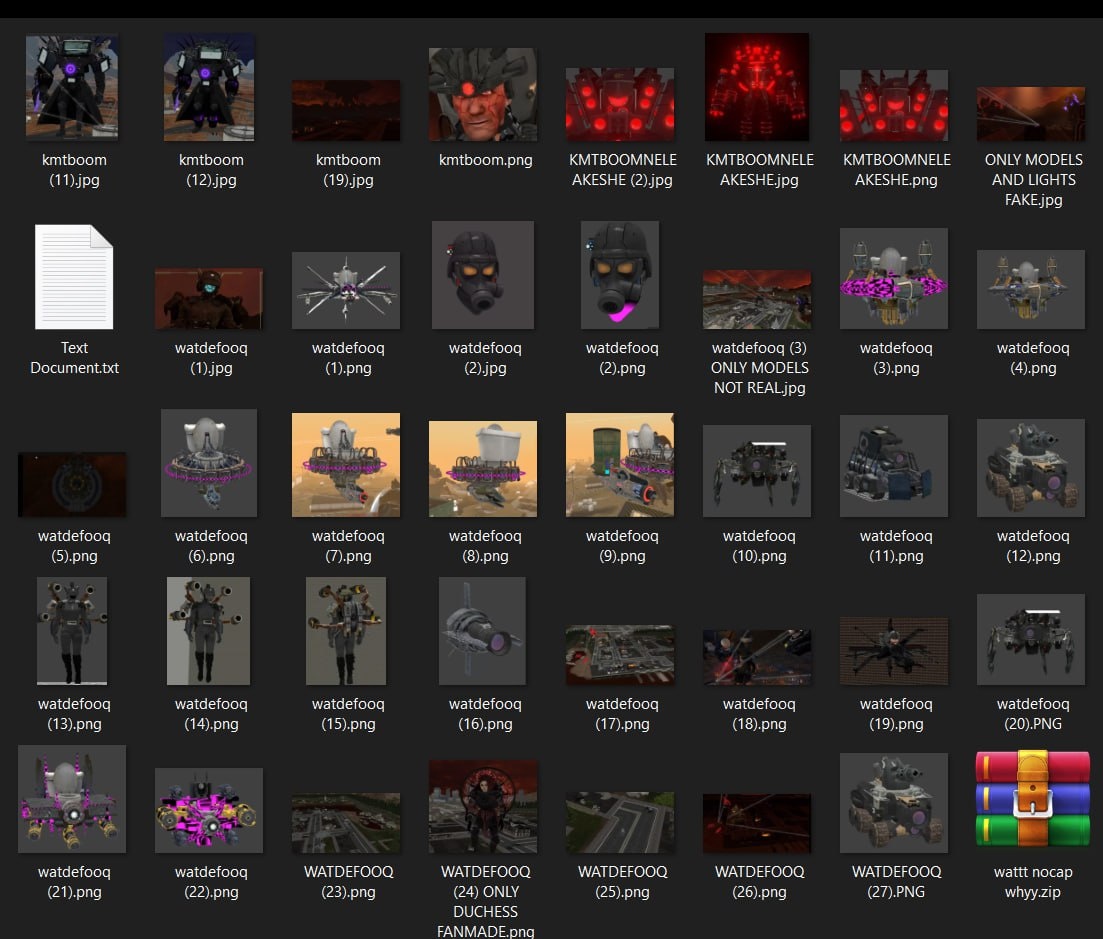Select watdefooq (15).png thumbnail

346,631
